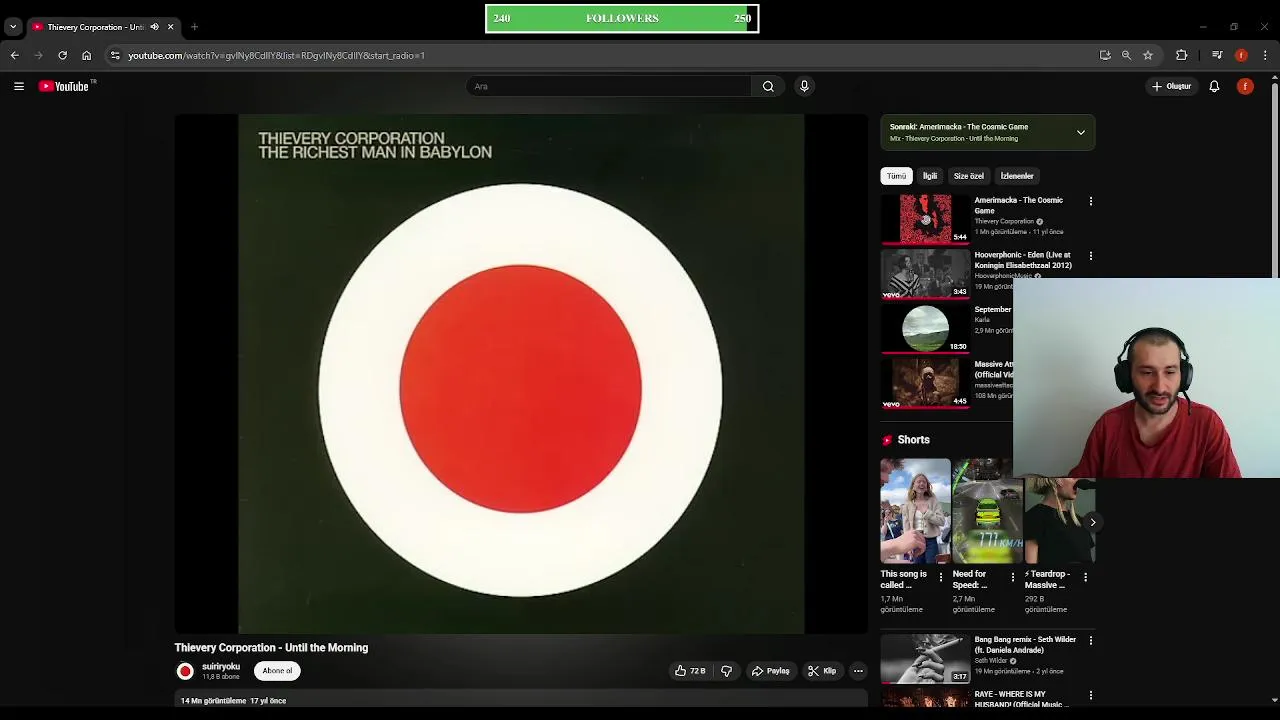
Task: Click the followers goal progress bar
Action: tap(622, 18)
